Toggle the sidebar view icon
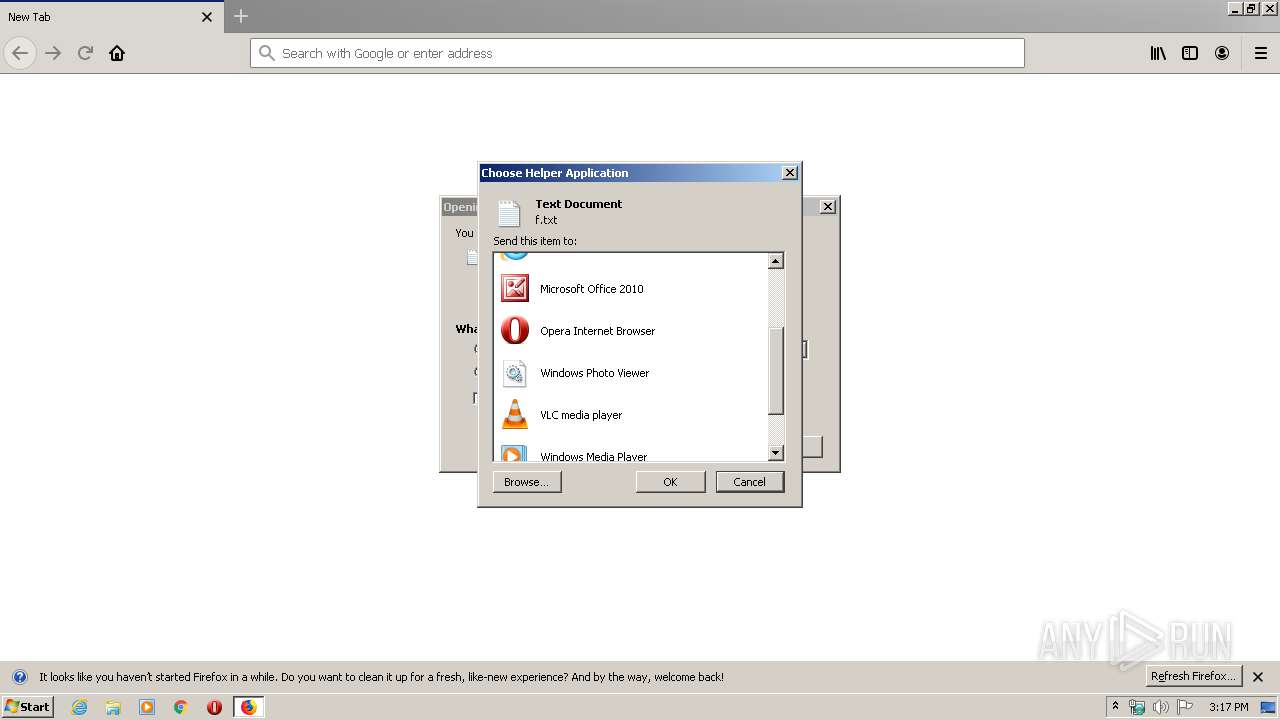The image size is (1280, 720). tap(1190, 53)
